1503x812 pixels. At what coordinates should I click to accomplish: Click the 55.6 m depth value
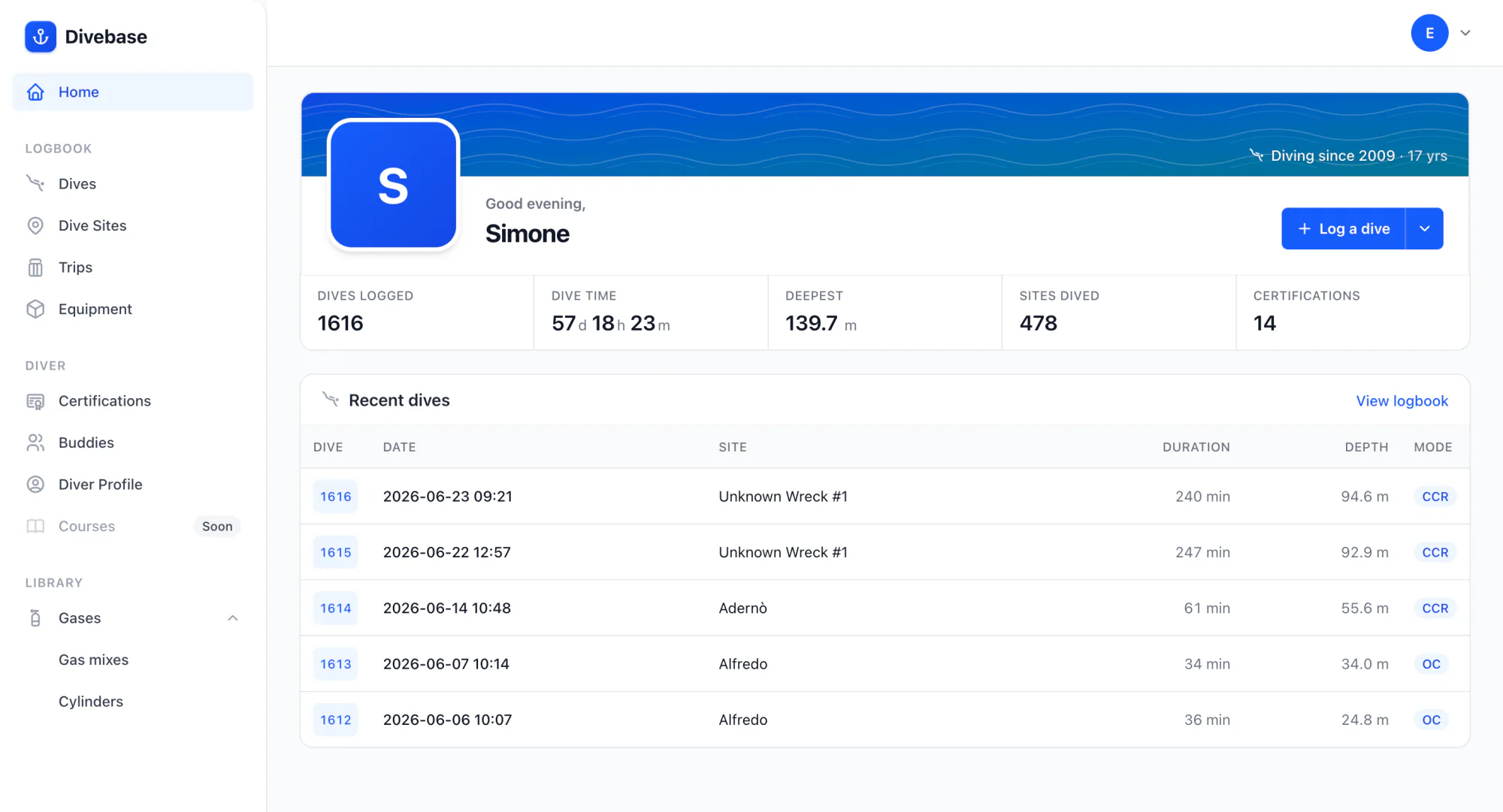(1365, 608)
